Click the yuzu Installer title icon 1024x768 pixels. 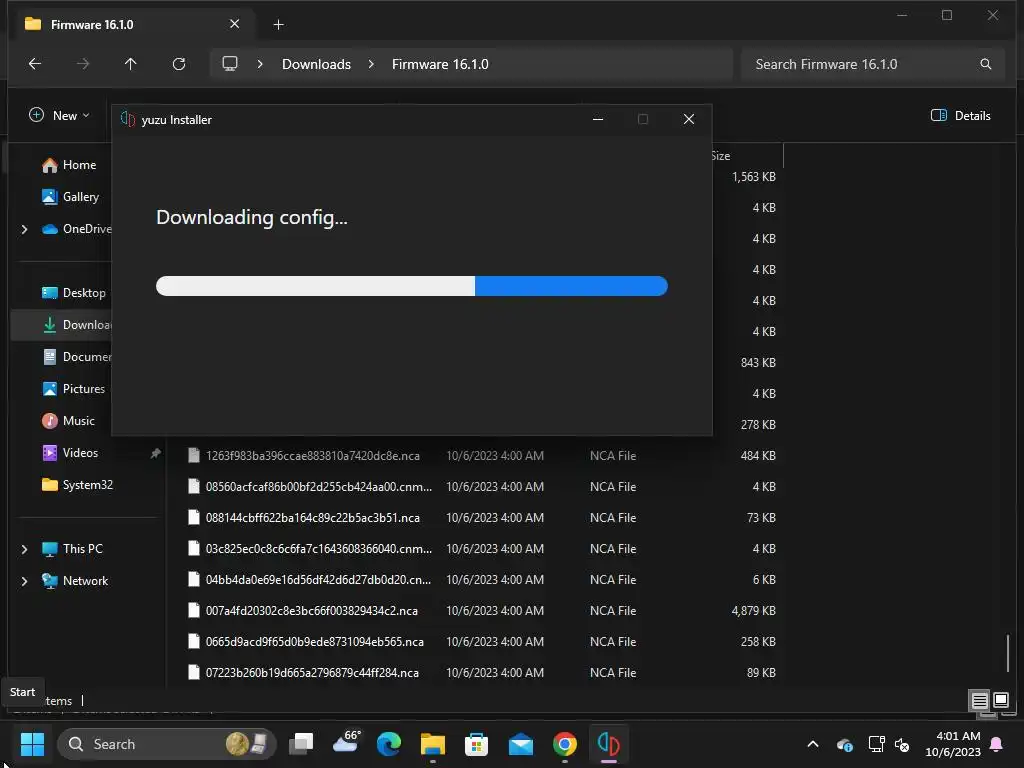[x=128, y=120]
